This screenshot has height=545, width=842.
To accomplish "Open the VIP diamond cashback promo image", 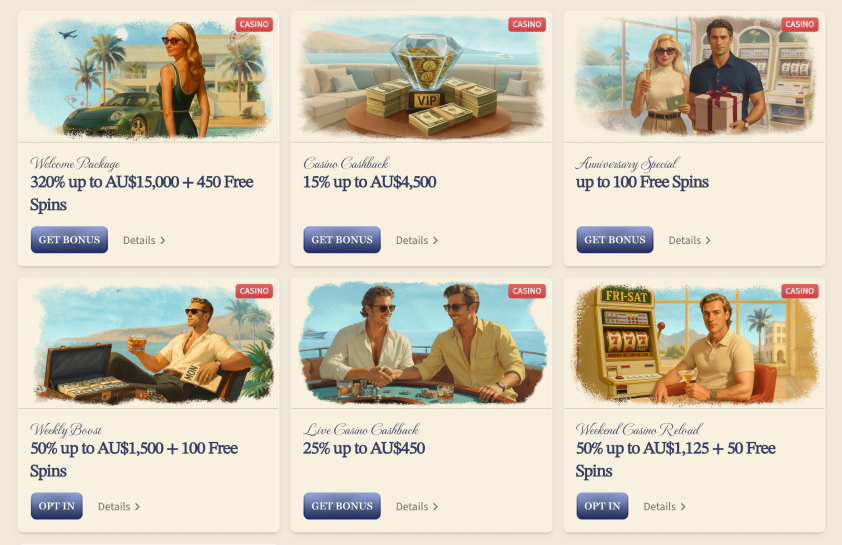I will [421, 77].
